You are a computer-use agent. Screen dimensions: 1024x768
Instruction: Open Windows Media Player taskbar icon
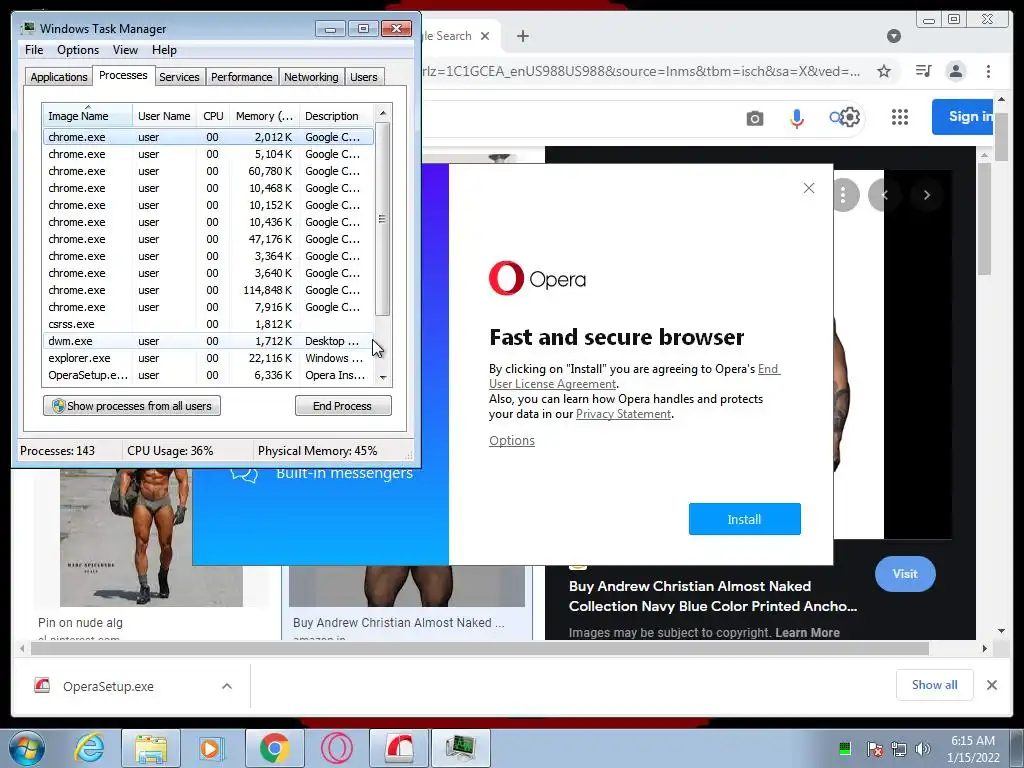pyautogui.click(x=211, y=748)
